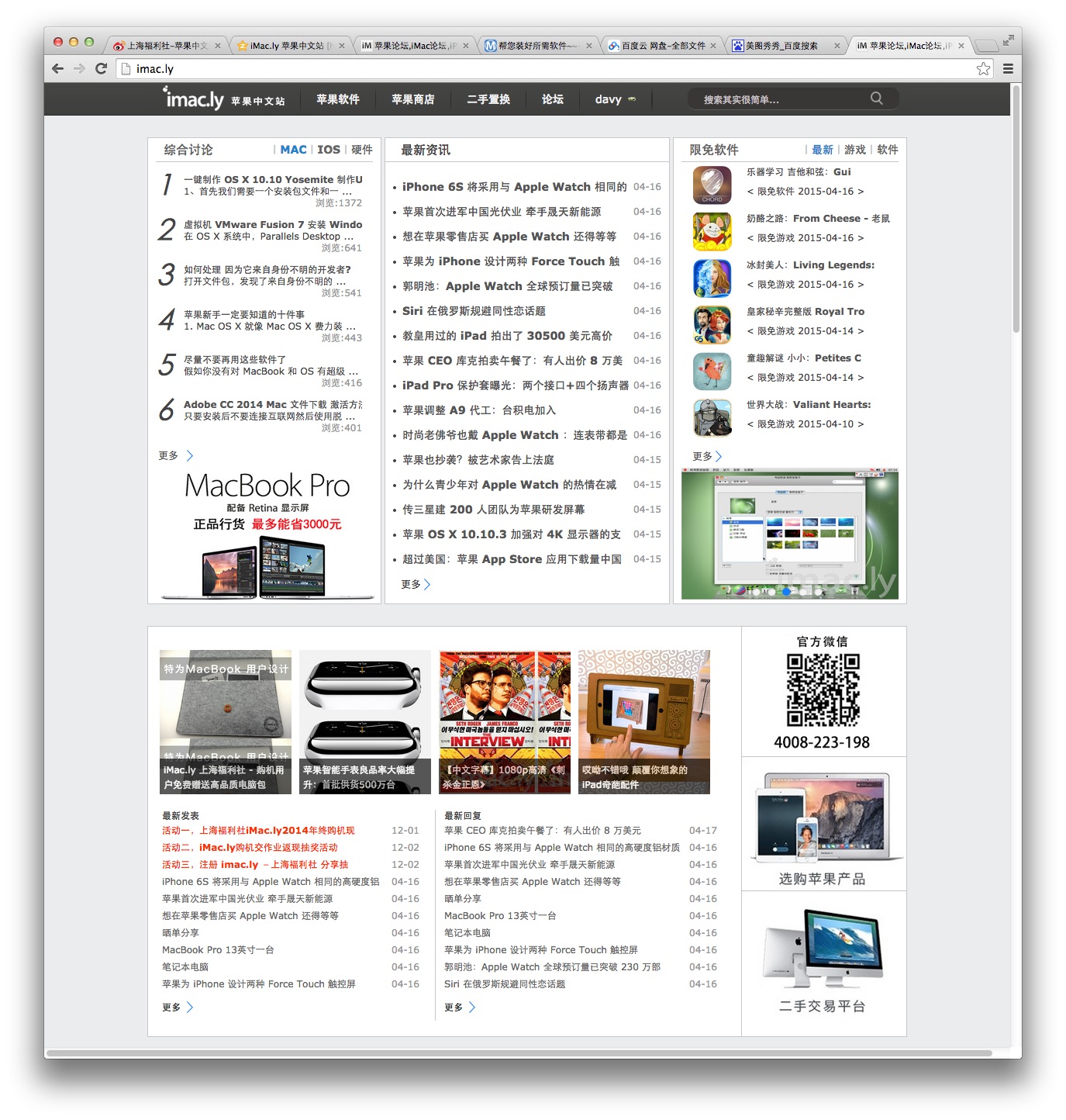
Task: Click the MacBook Pro Retina advertisement banner
Action: (x=267, y=535)
